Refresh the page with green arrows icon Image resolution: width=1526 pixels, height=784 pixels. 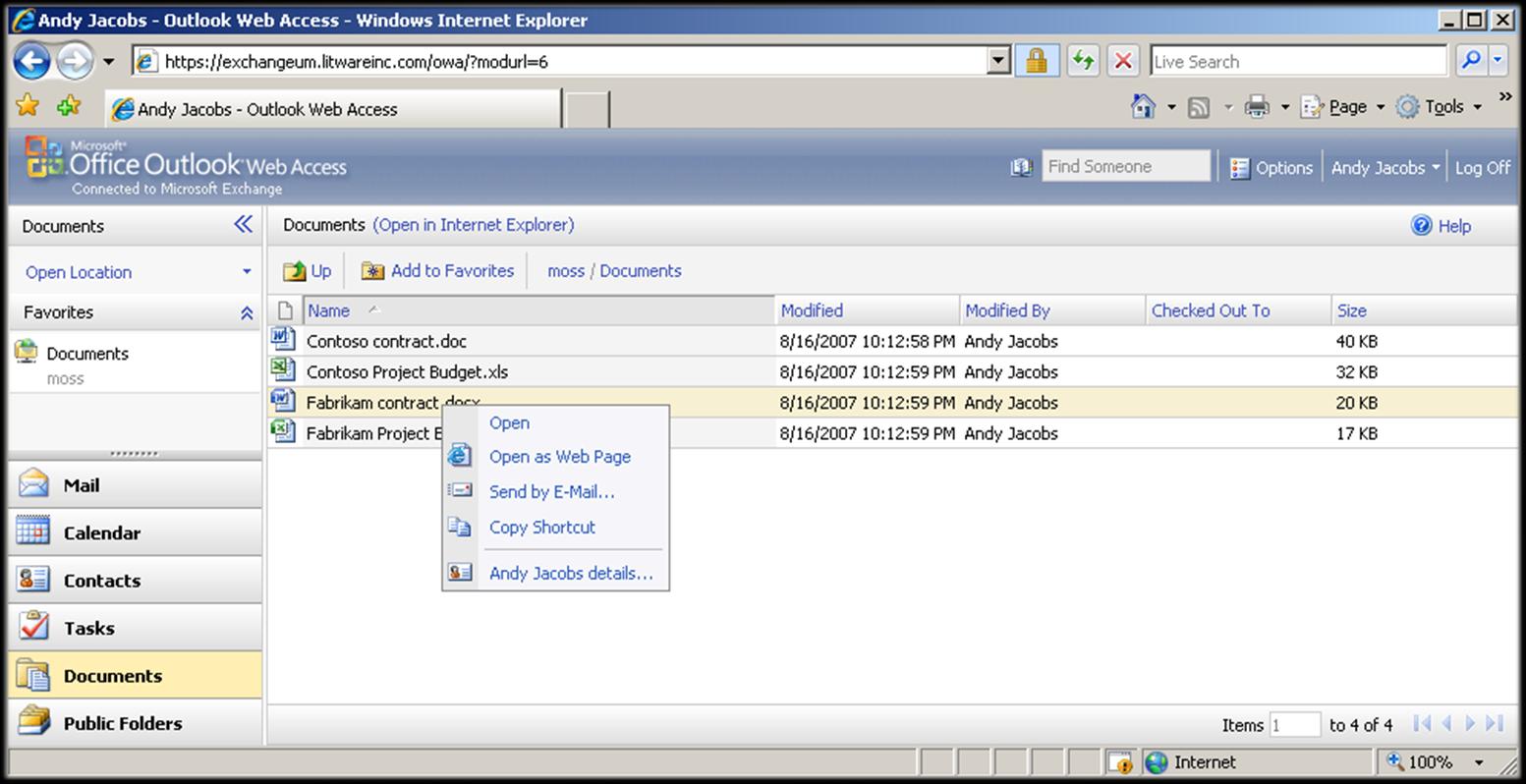click(1083, 61)
